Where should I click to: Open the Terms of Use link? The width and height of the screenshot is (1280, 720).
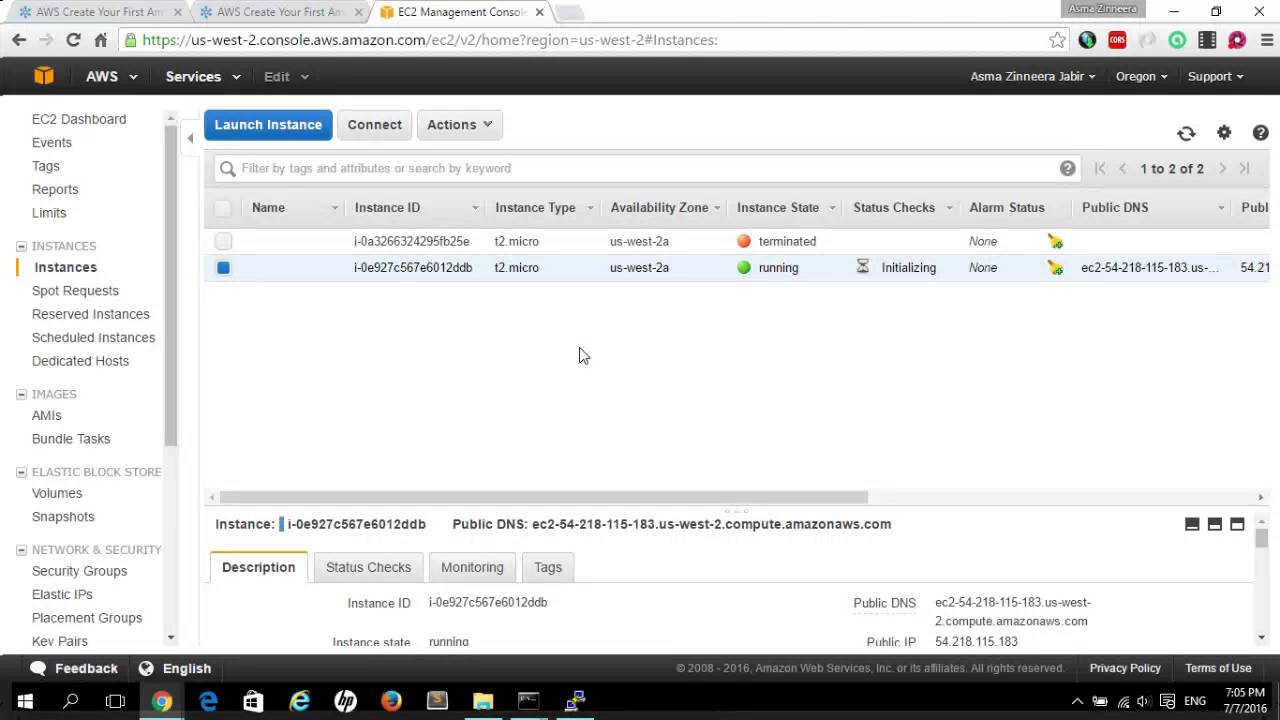click(1218, 668)
